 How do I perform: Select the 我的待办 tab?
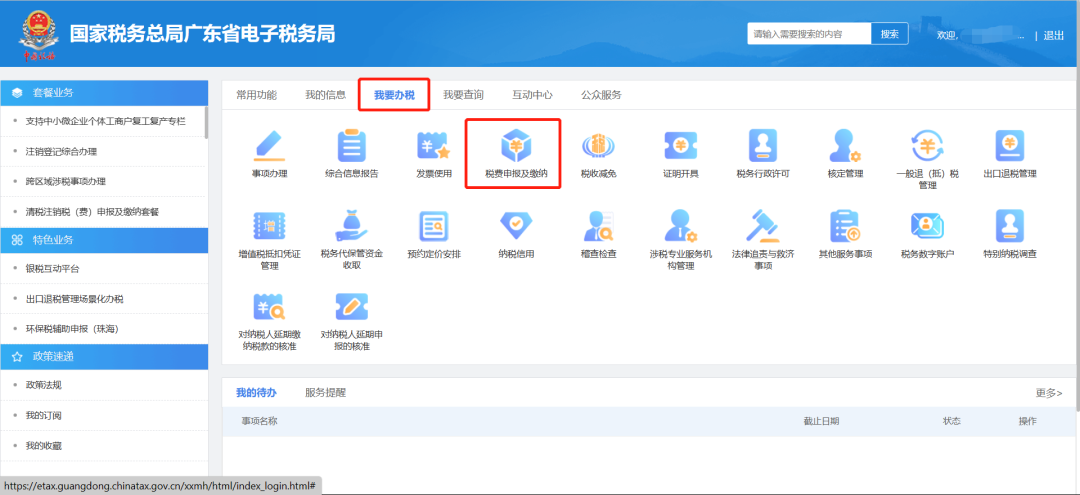(x=256, y=393)
